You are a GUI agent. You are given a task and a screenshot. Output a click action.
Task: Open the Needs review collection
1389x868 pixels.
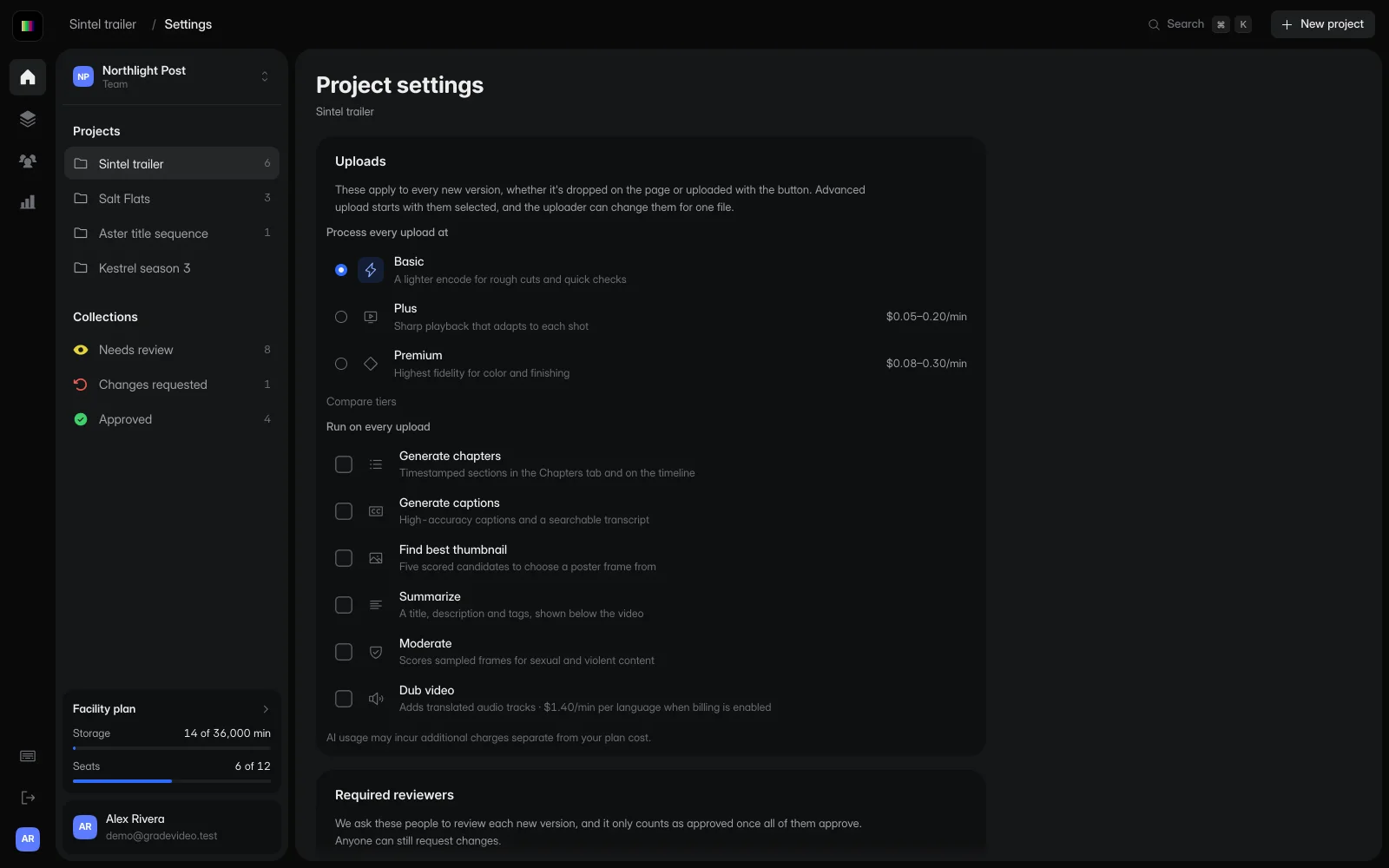coord(172,350)
